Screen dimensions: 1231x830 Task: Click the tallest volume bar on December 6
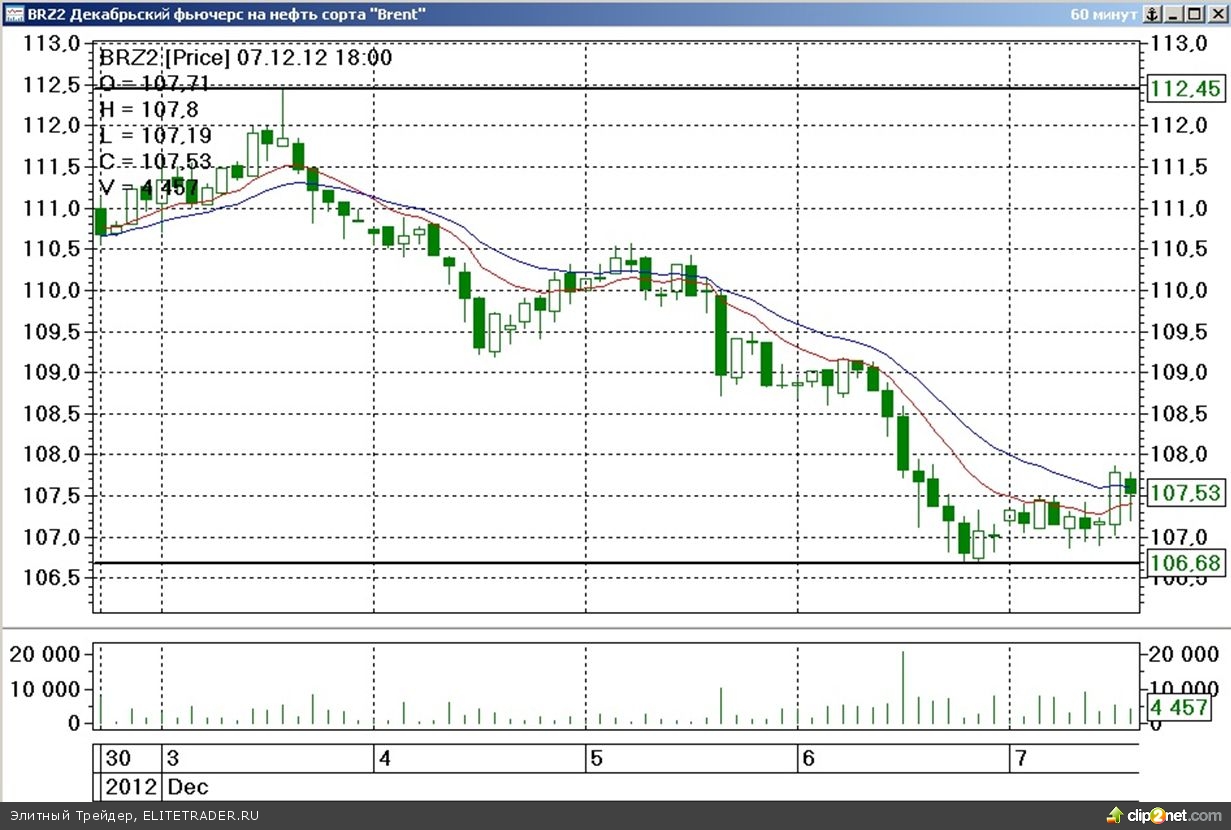[x=903, y=690]
